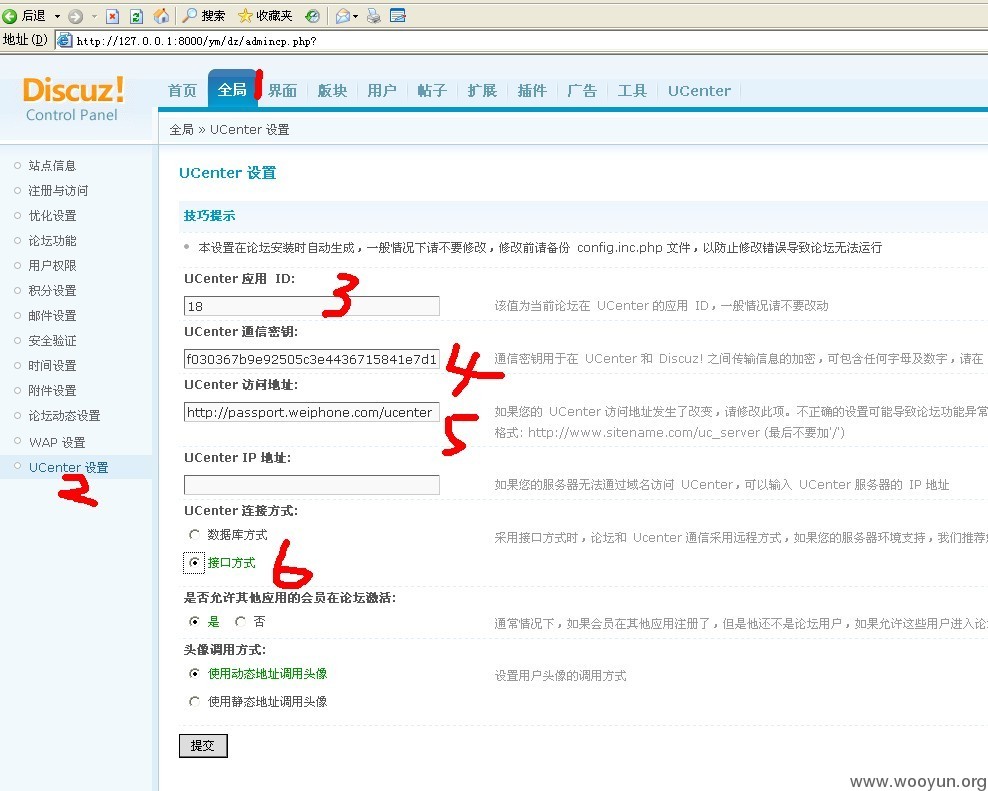
Task: Click the 技巧提示 heading
Action: tap(209, 216)
